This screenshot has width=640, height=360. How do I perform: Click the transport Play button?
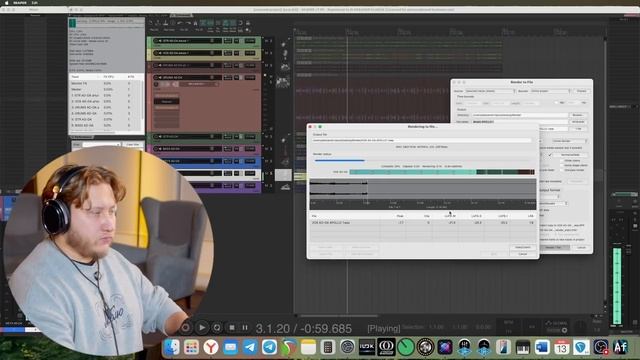202,327
